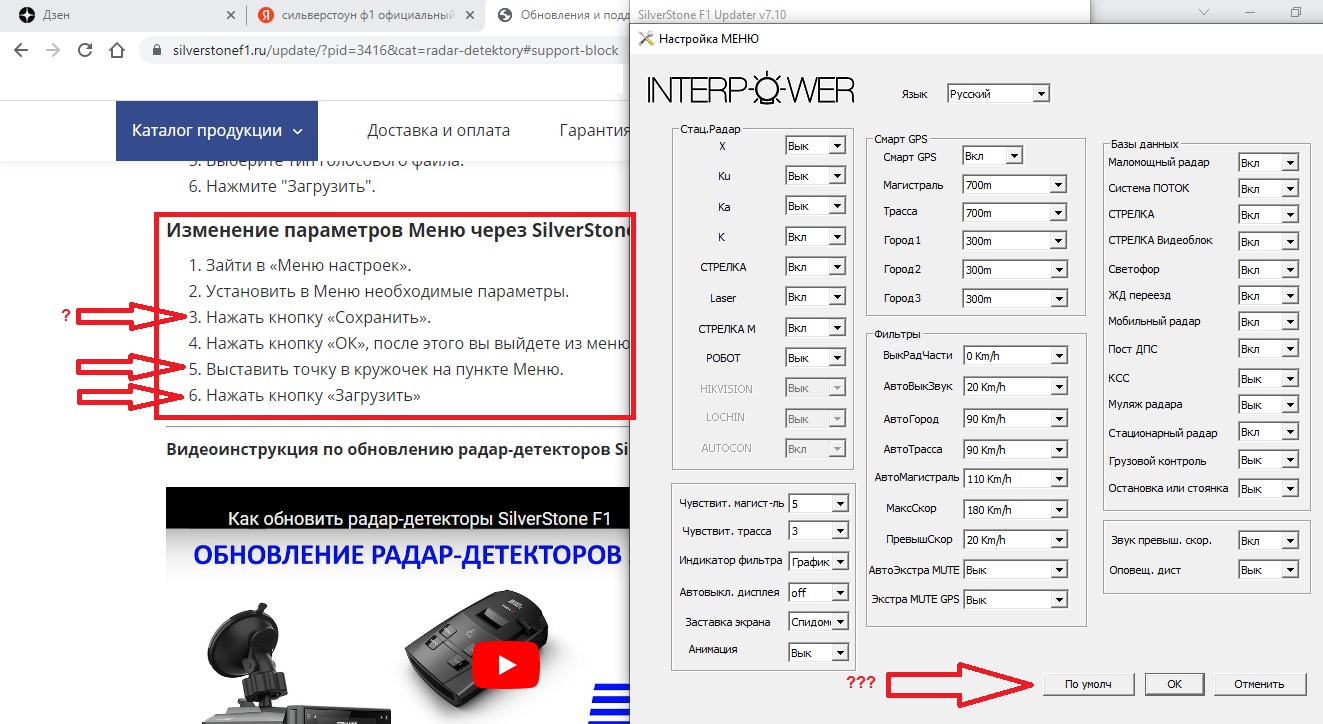Image resolution: width=1323 pixels, height=724 pixels.
Task: Expand the Магистраль distance dropdown
Action: tap(1014, 185)
